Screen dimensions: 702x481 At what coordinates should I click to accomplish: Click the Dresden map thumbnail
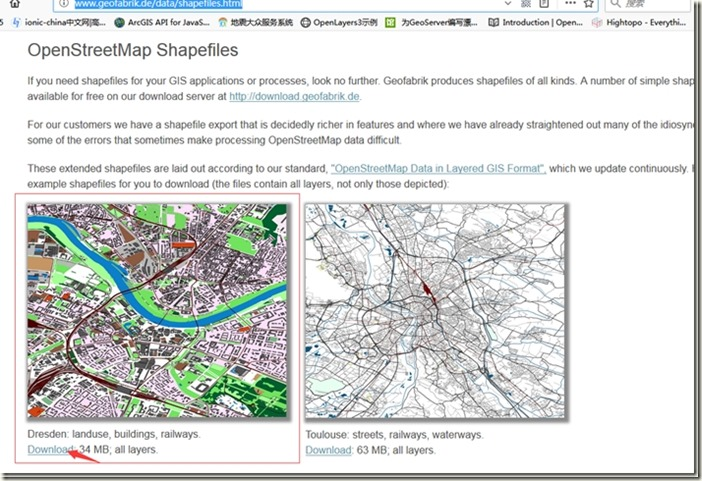157,311
